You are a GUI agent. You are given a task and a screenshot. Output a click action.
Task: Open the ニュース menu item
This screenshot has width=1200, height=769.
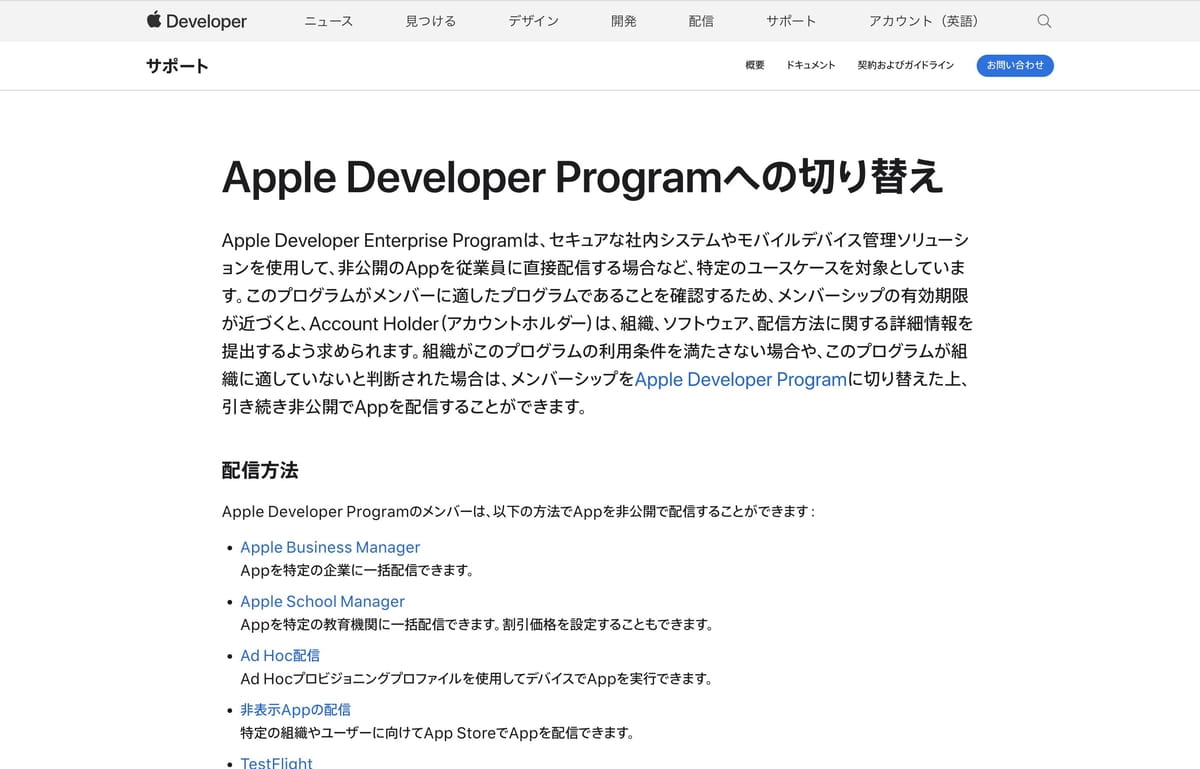click(329, 21)
